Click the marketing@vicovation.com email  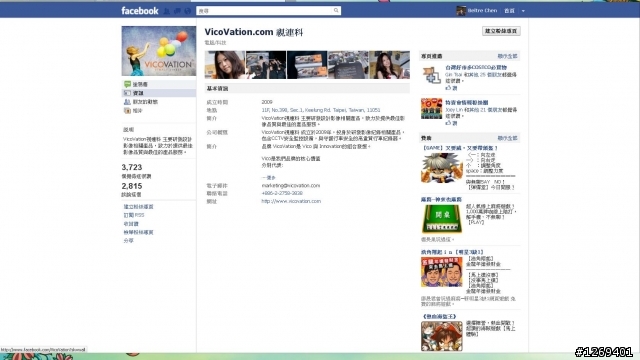click(x=291, y=186)
